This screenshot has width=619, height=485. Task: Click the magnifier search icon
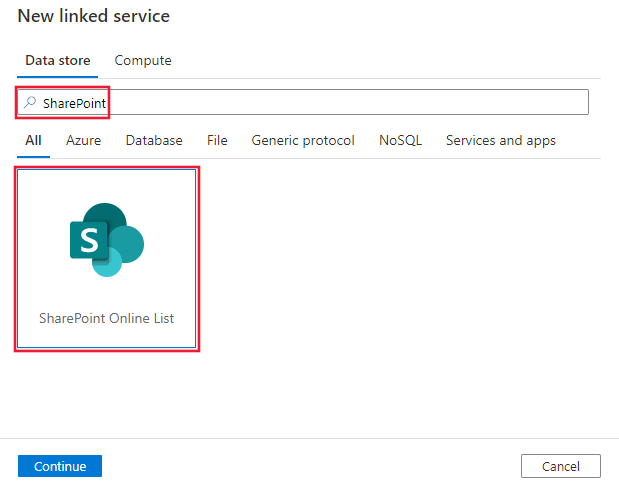(x=31, y=103)
